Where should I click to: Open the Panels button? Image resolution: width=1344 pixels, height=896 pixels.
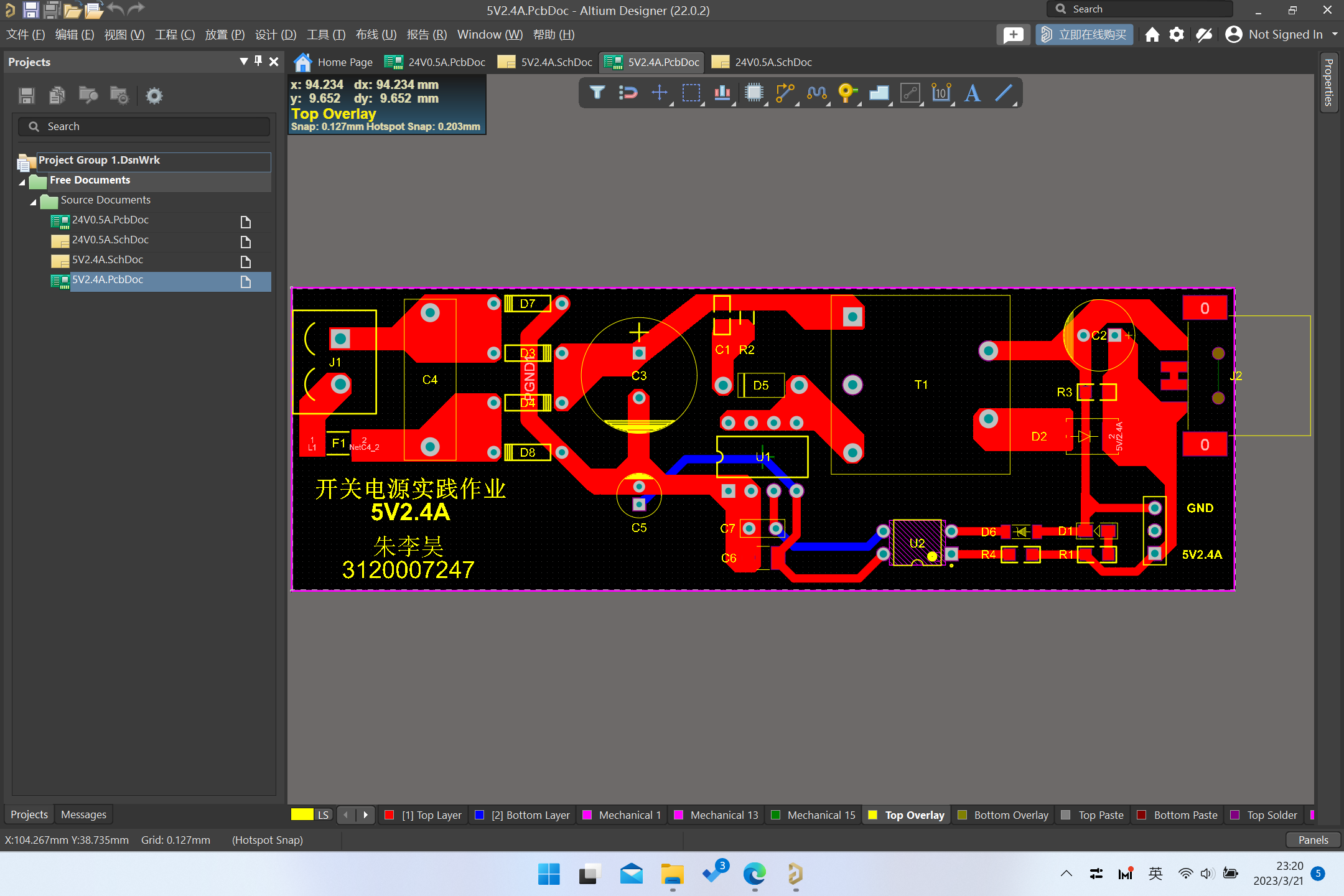[x=1313, y=840]
